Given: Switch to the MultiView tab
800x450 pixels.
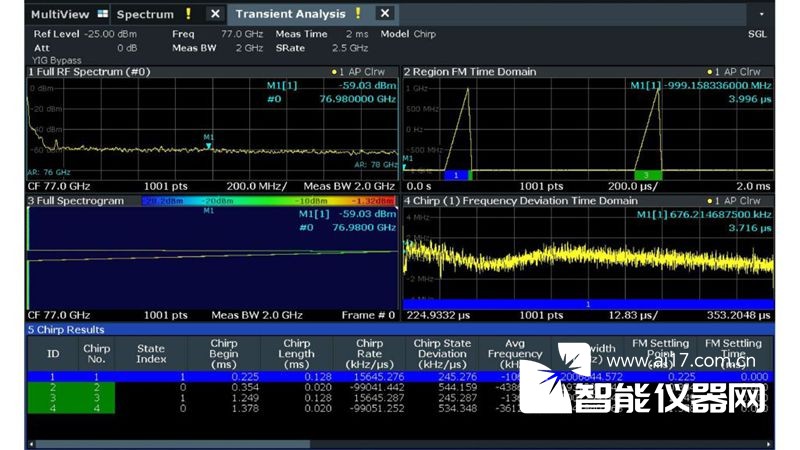Looking at the screenshot, I should (x=58, y=14).
